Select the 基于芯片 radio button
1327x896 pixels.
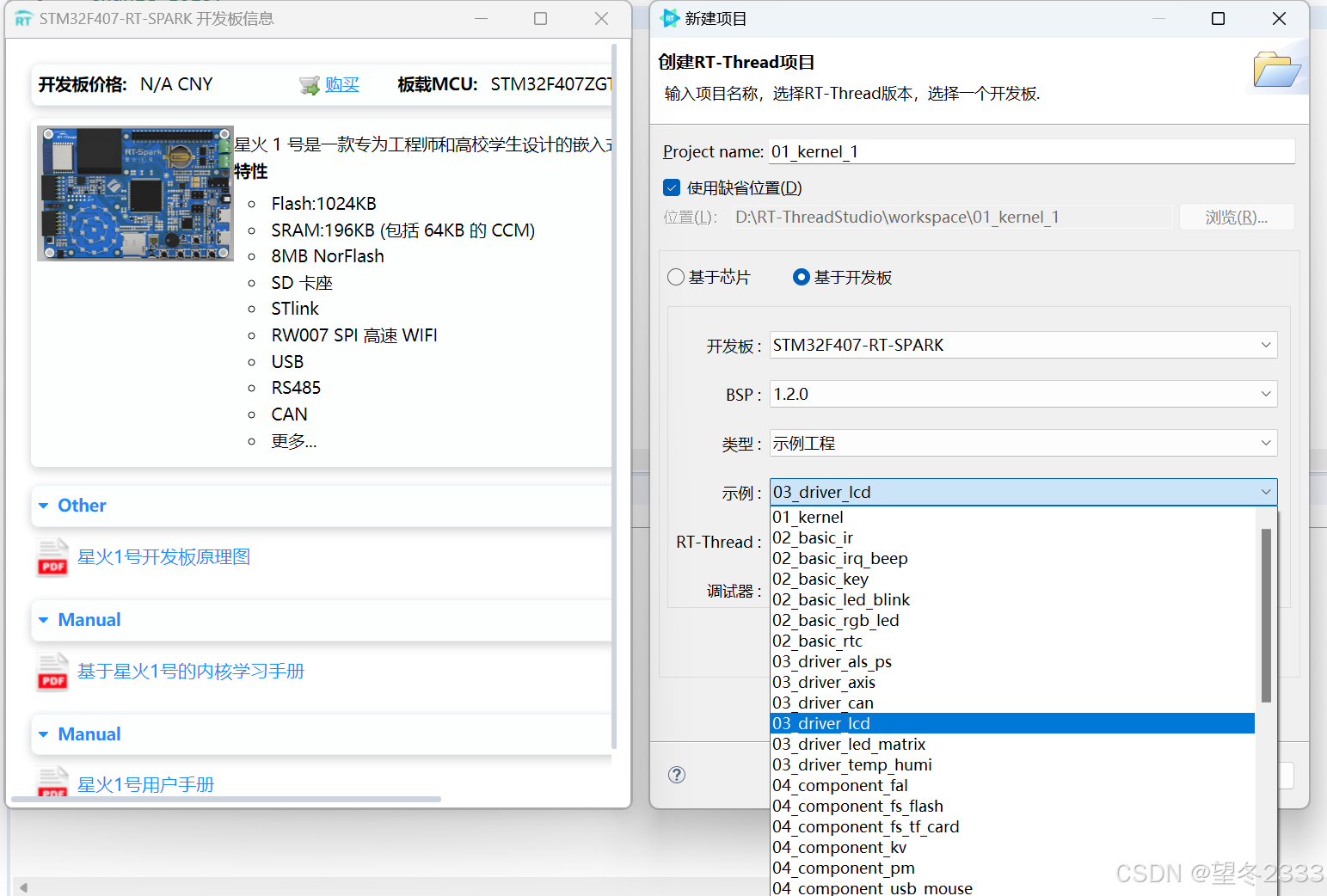click(676, 277)
